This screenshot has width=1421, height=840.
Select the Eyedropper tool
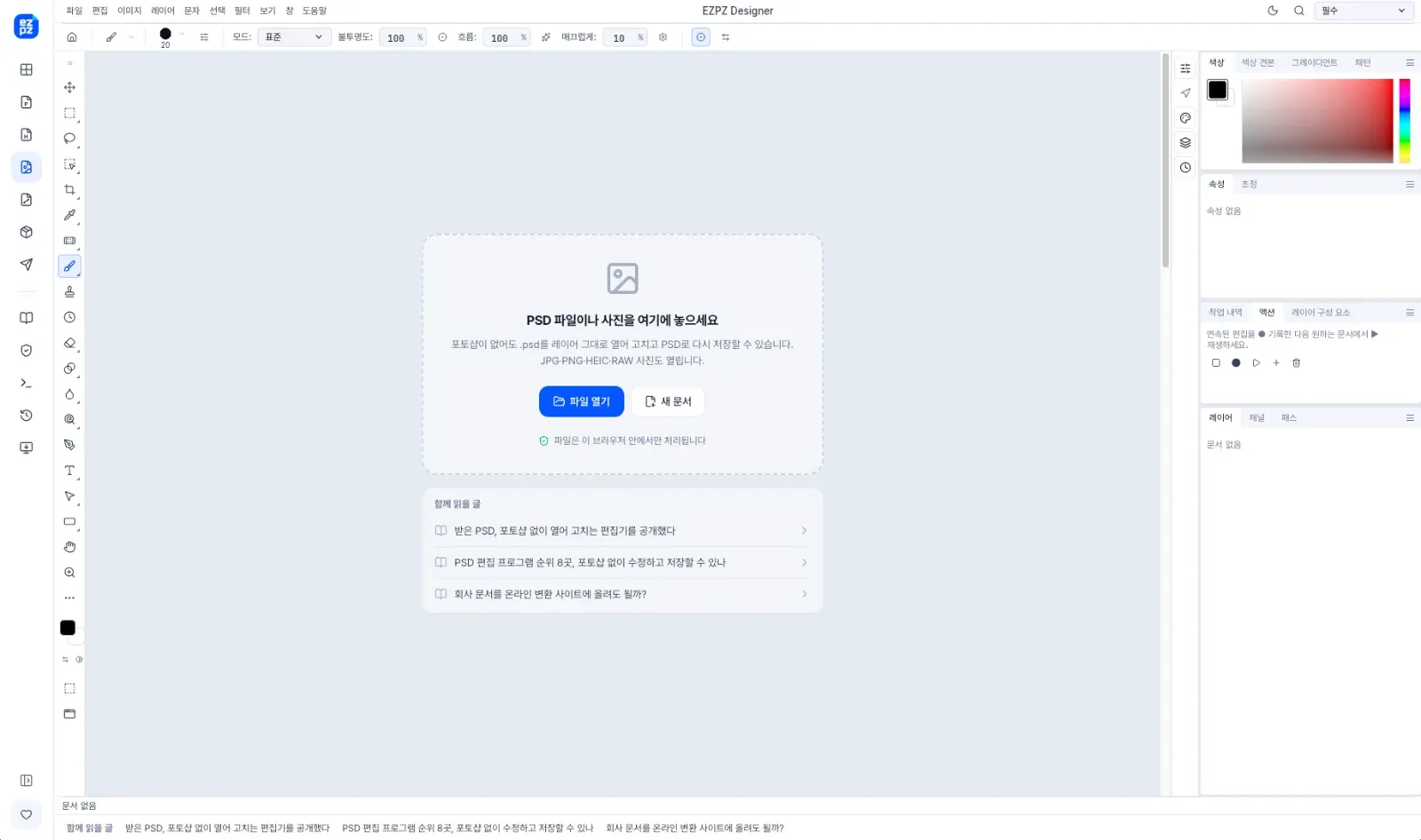[x=69, y=215]
